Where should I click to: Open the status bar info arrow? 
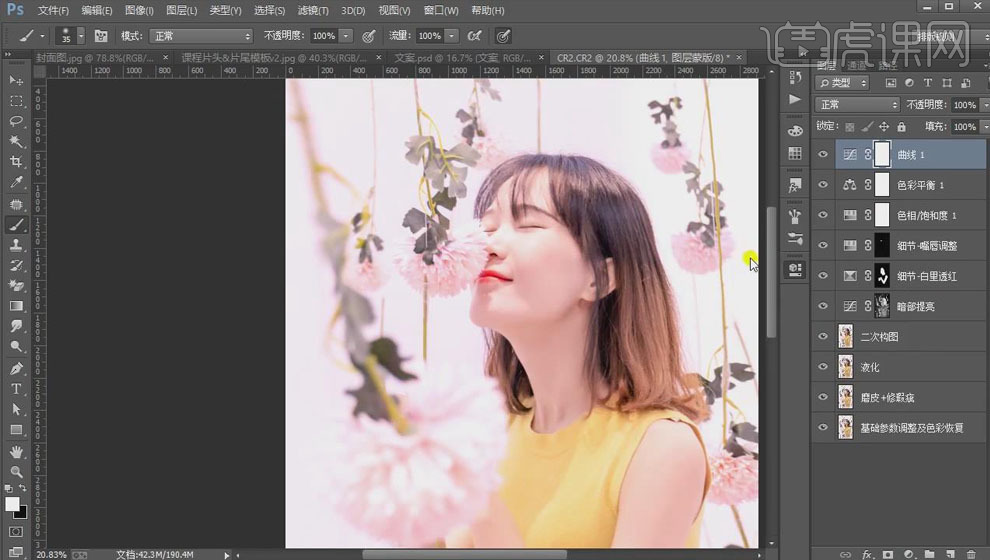(x=226, y=555)
